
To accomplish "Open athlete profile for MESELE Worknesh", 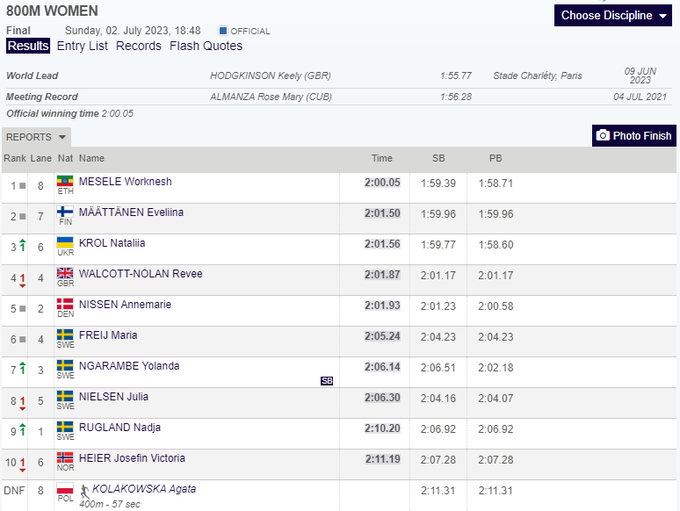I will (125, 182).
